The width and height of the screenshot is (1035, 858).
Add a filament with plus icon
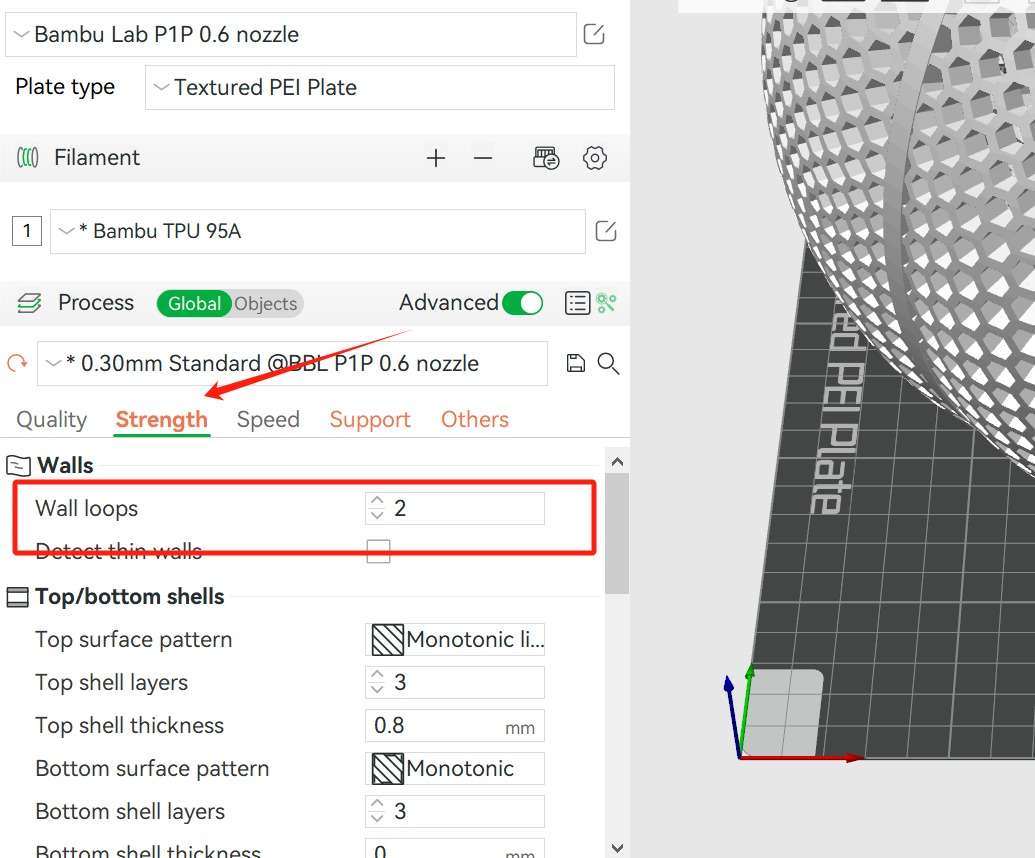435,158
